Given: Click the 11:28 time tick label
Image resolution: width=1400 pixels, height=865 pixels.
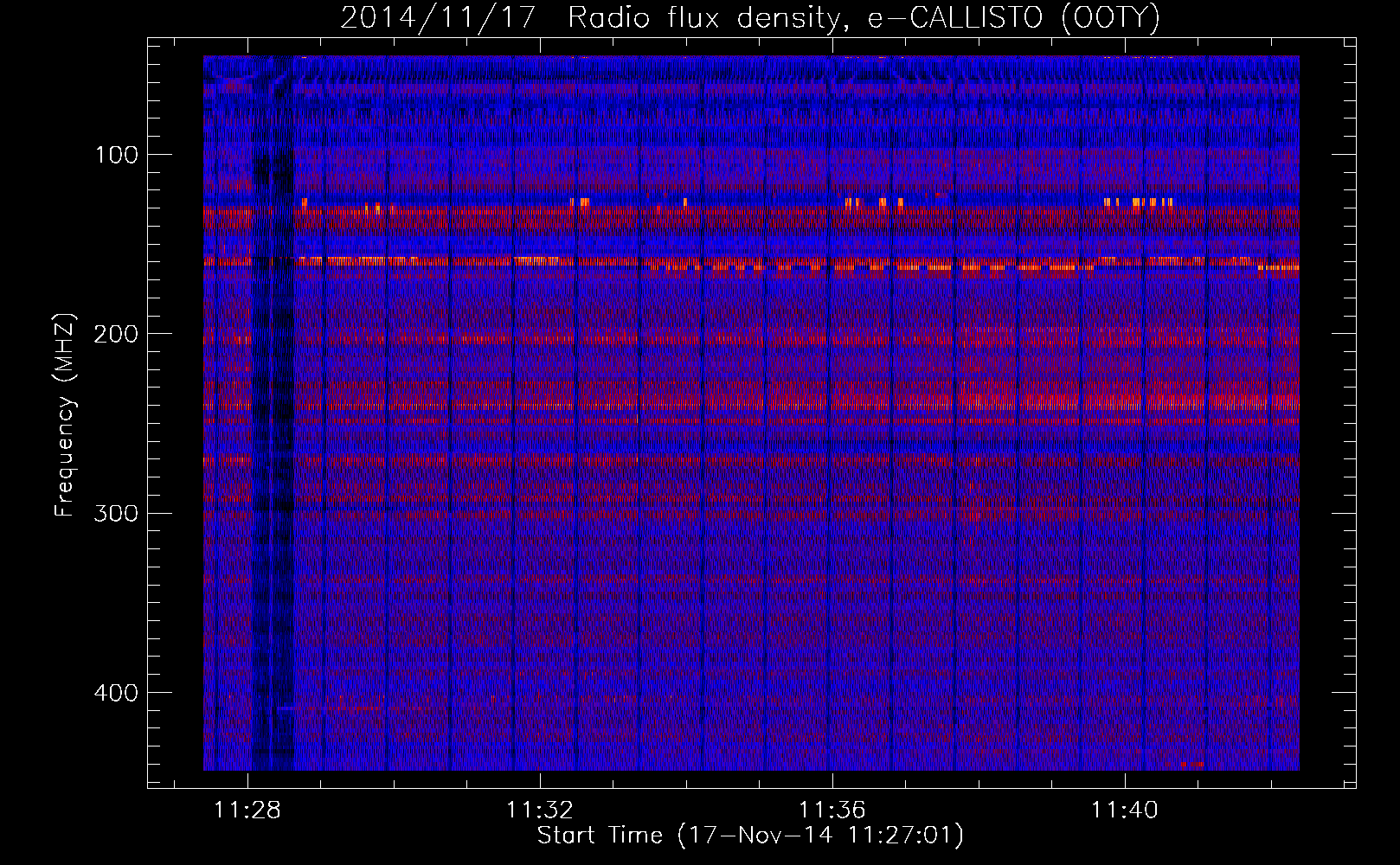Looking at the screenshot, I should pos(247,811).
